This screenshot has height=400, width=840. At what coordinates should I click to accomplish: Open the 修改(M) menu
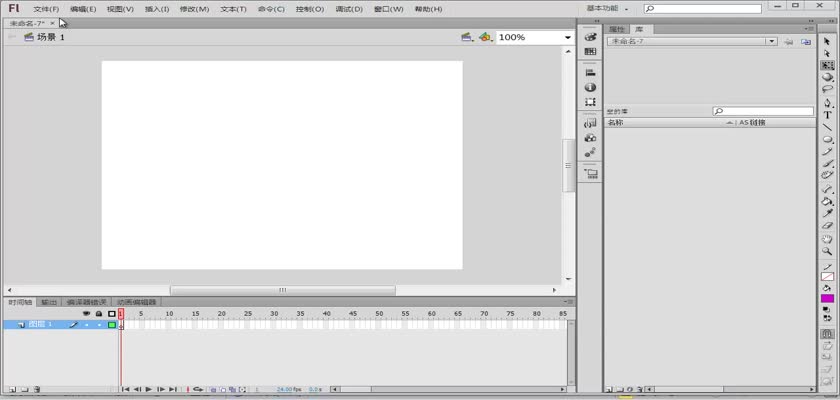pos(194,9)
